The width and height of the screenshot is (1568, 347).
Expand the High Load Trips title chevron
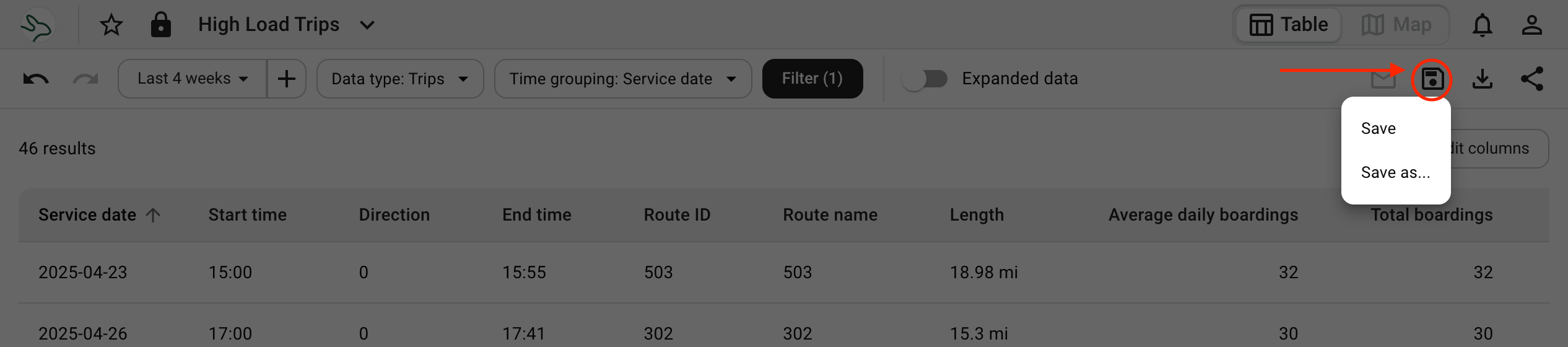(367, 25)
